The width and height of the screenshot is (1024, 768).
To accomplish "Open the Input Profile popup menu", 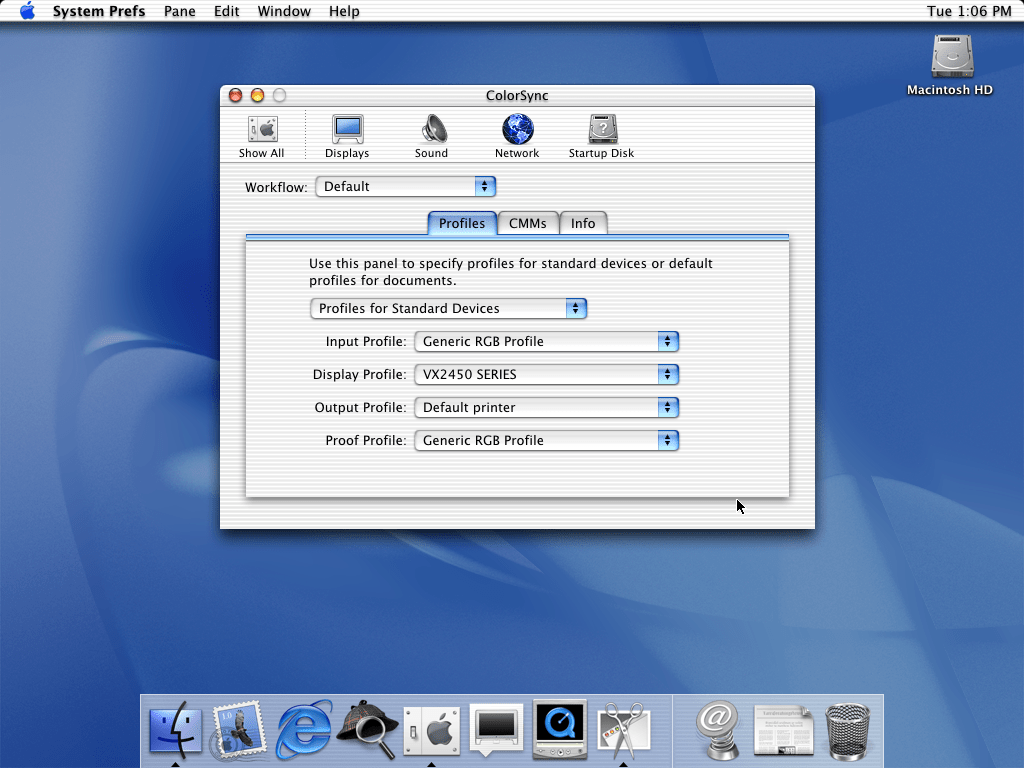I will 546,342.
